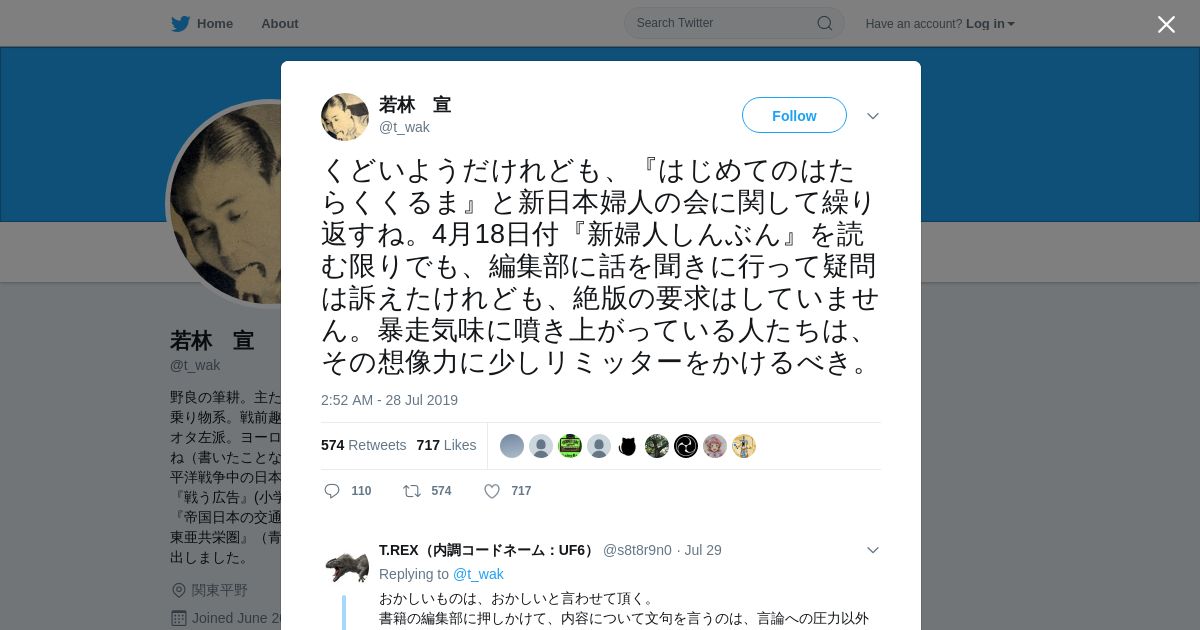Click the search magnifier icon
The height and width of the screenshot is (630, 1200).
point(825,23)
